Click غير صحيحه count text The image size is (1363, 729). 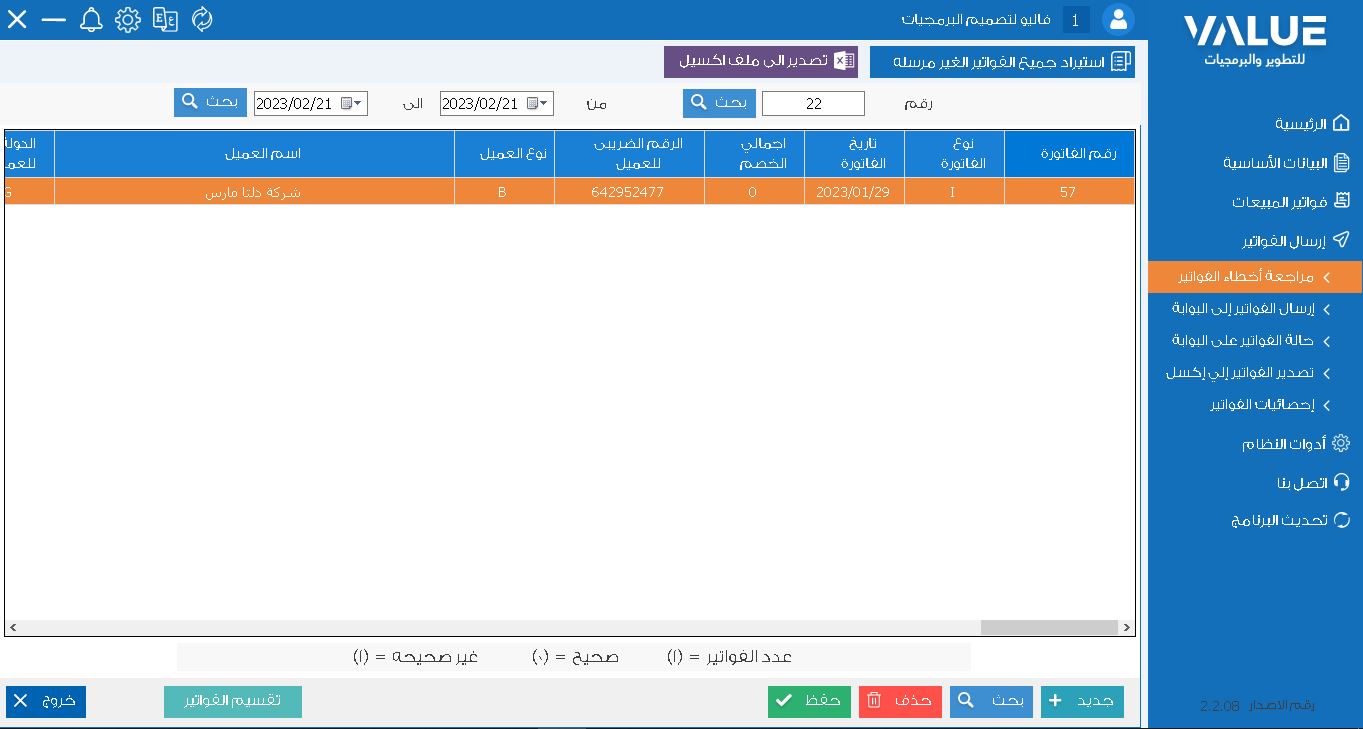pyautogui.click(x=415, y=657)
